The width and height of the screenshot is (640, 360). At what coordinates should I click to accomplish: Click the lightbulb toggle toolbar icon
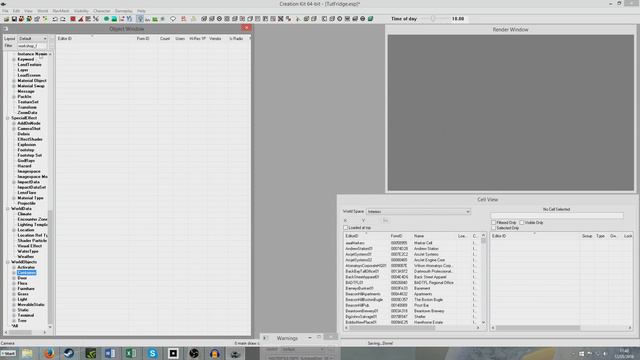(x=140, y=19)
